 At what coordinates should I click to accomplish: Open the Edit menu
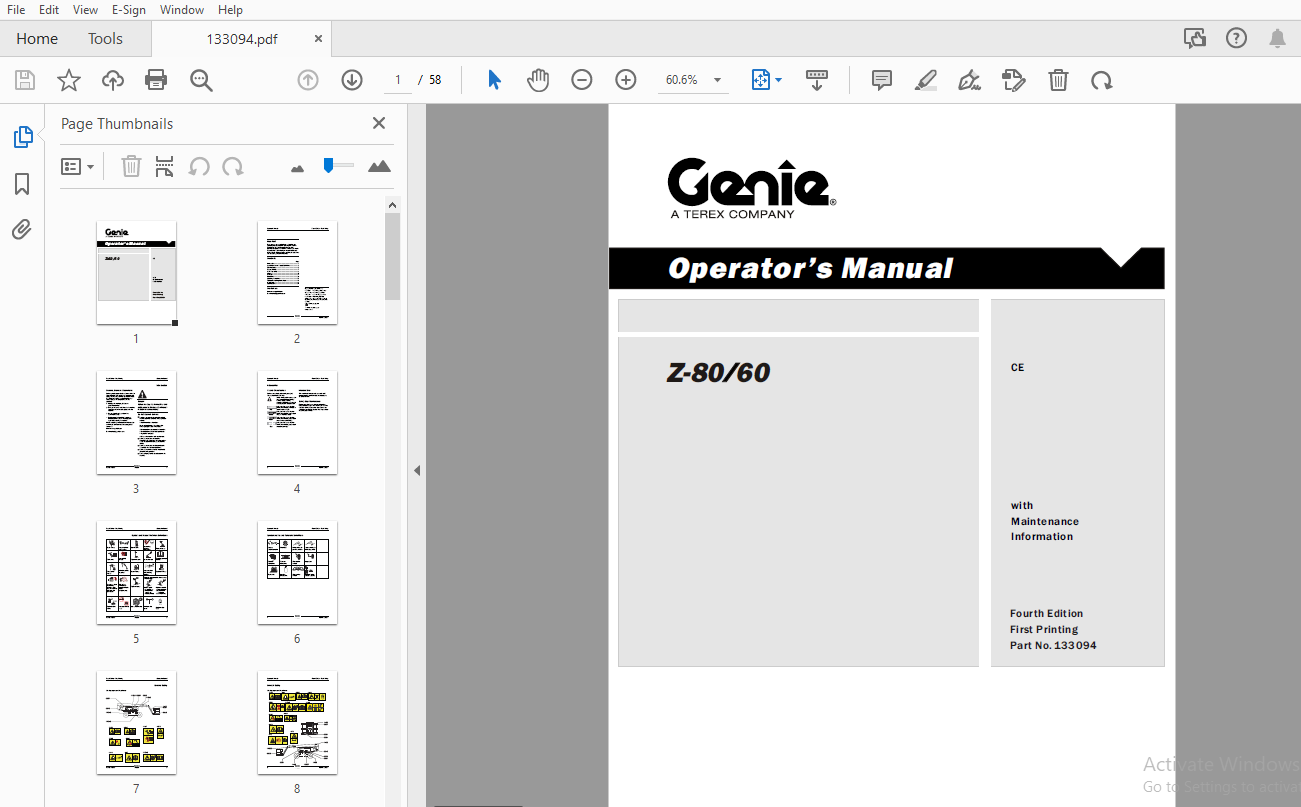pyautogui.click(x=49, y=9)
